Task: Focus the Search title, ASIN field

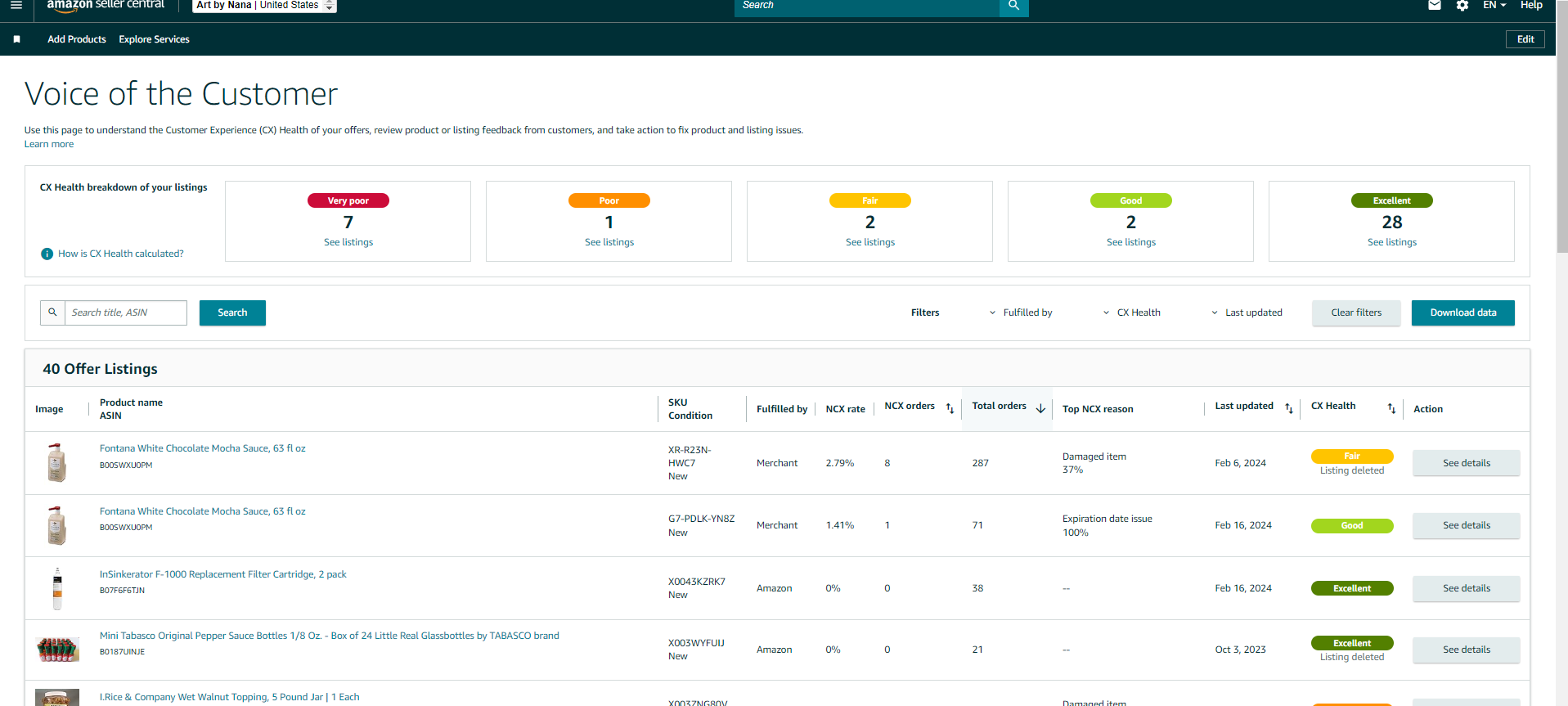Action: click(125, 313)
